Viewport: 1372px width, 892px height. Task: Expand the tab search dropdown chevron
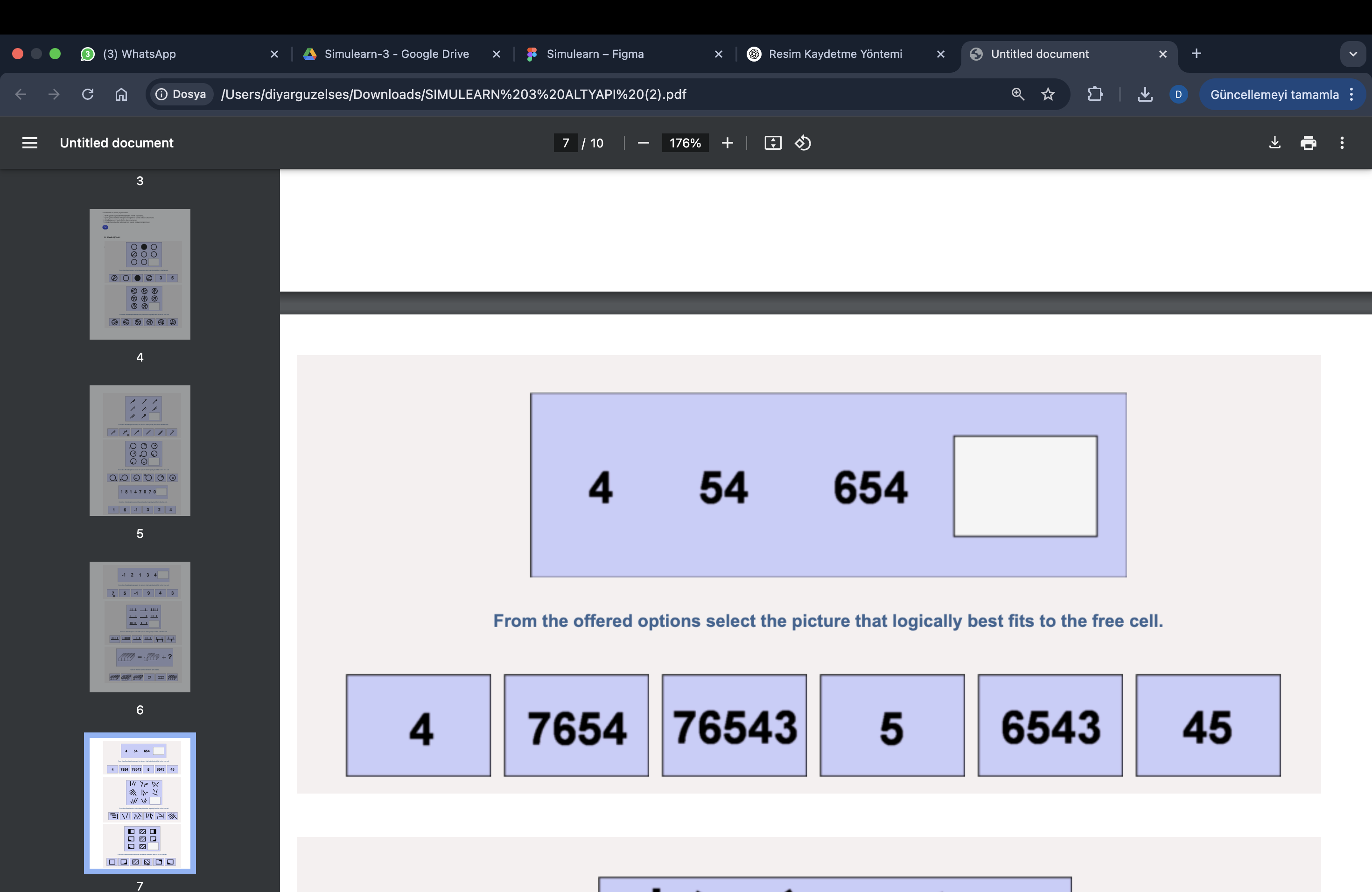1352,54
